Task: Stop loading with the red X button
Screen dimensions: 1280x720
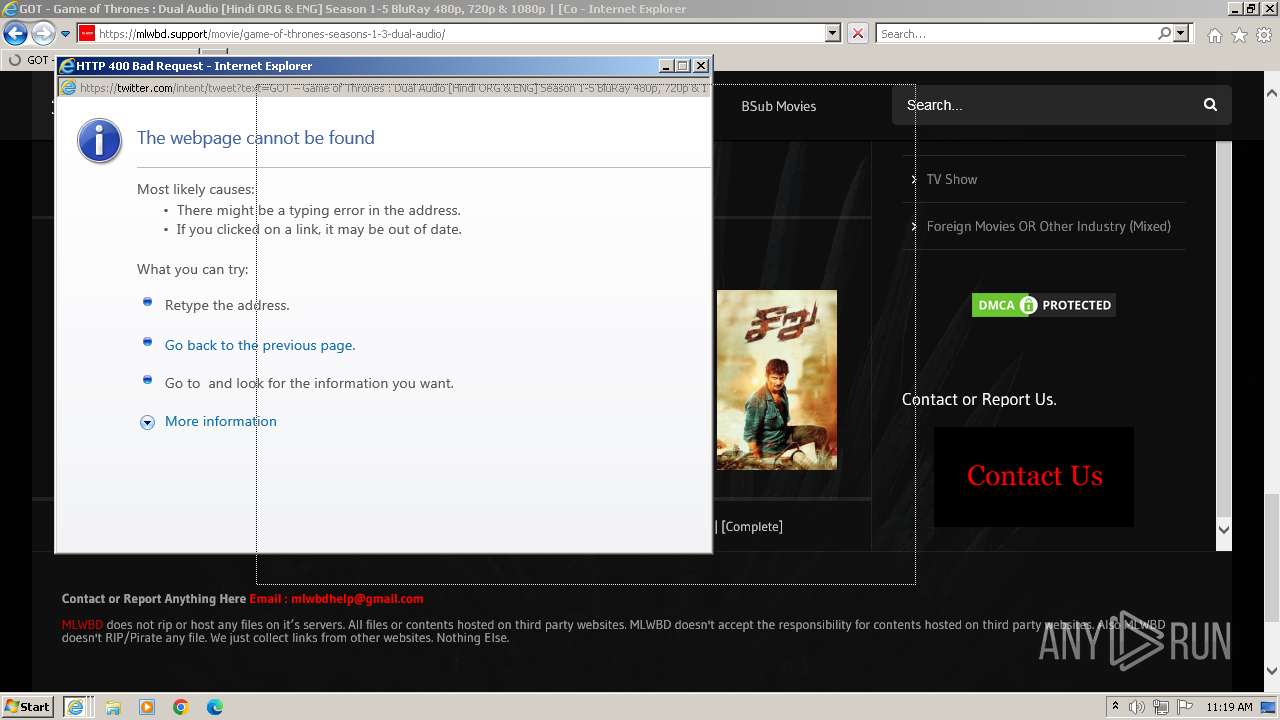Action: (x=857, y=34)
